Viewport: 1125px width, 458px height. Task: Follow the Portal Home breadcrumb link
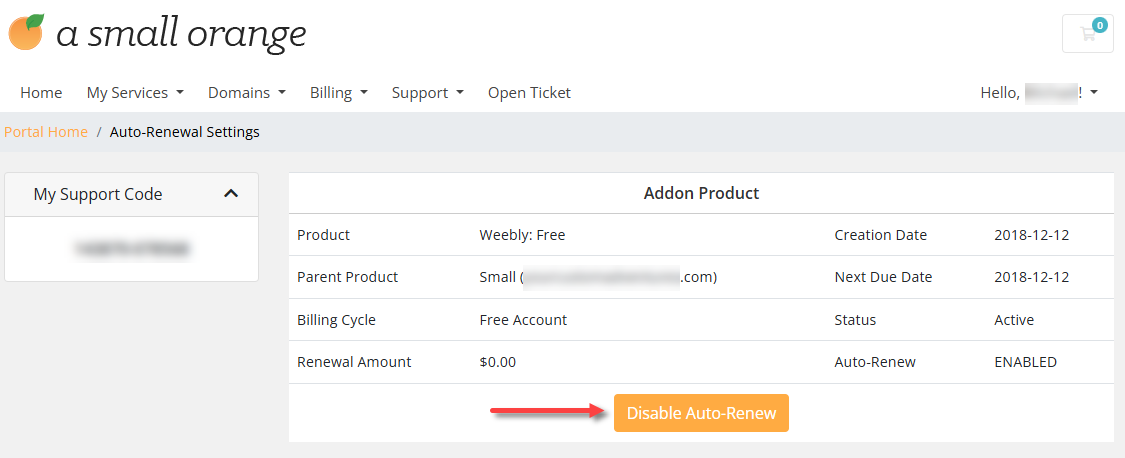[x=46, y=132]
